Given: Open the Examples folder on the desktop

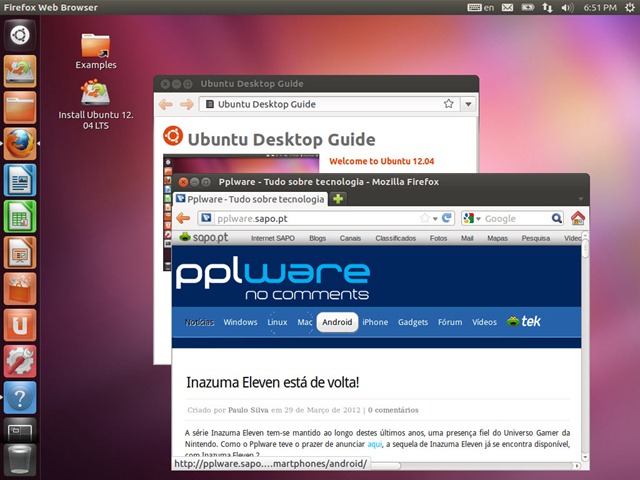Looking at the screenshot, I should [96, 51].
